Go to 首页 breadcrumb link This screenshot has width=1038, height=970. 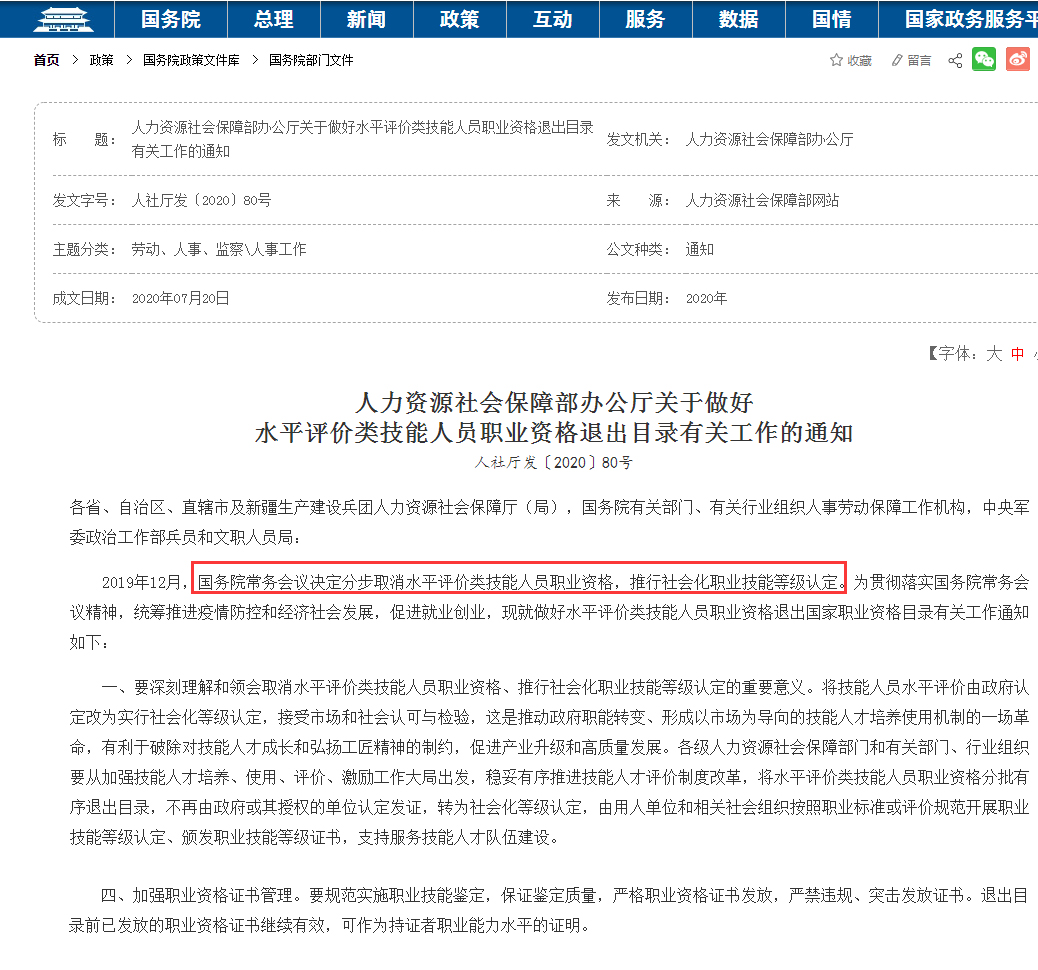click(x=46, y=60)
